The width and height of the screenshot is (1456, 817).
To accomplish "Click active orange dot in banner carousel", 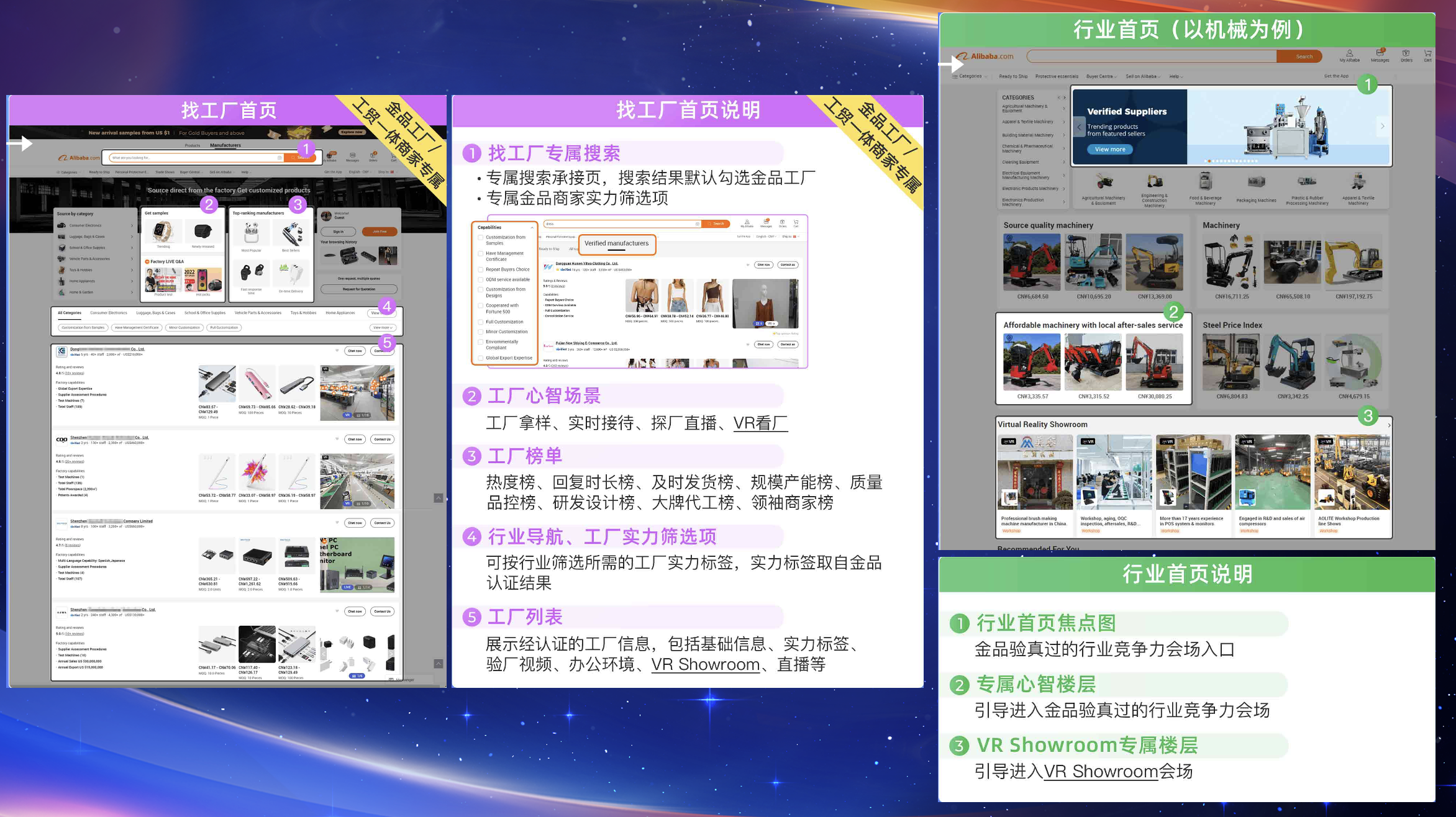I will [x=1209, y=161].
